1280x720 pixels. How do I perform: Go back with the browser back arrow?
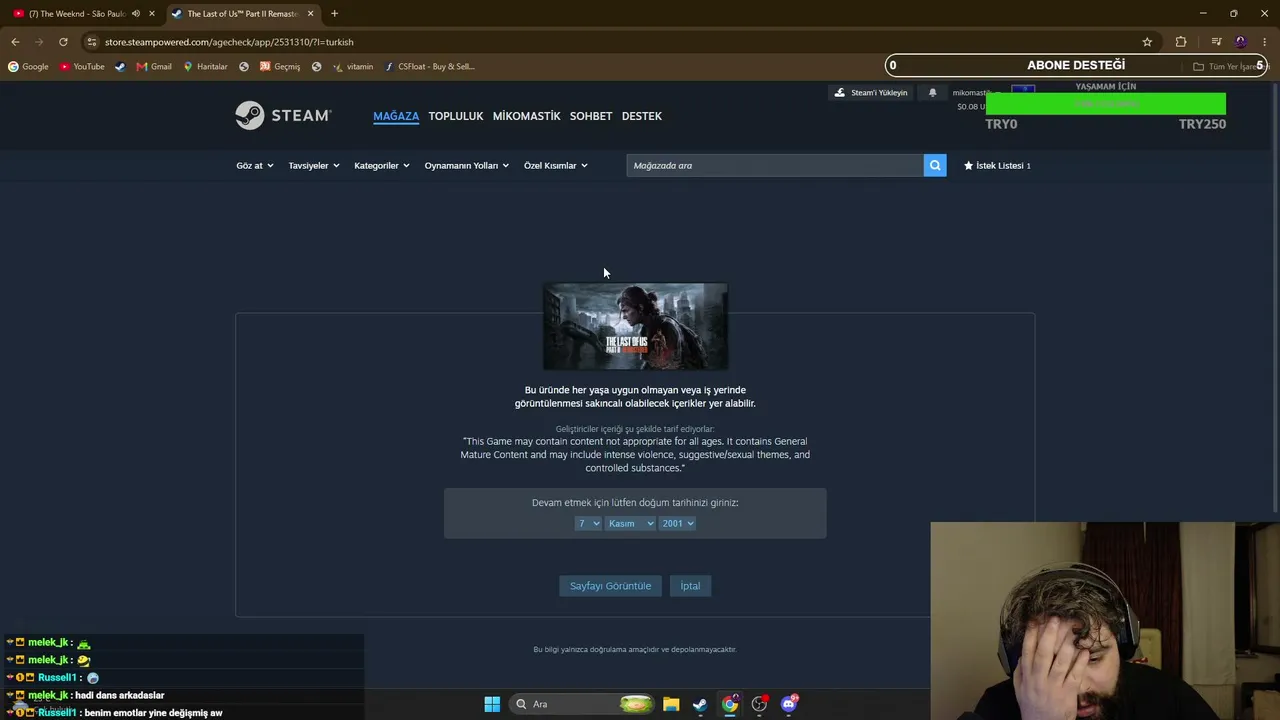[x=15, y=42]
